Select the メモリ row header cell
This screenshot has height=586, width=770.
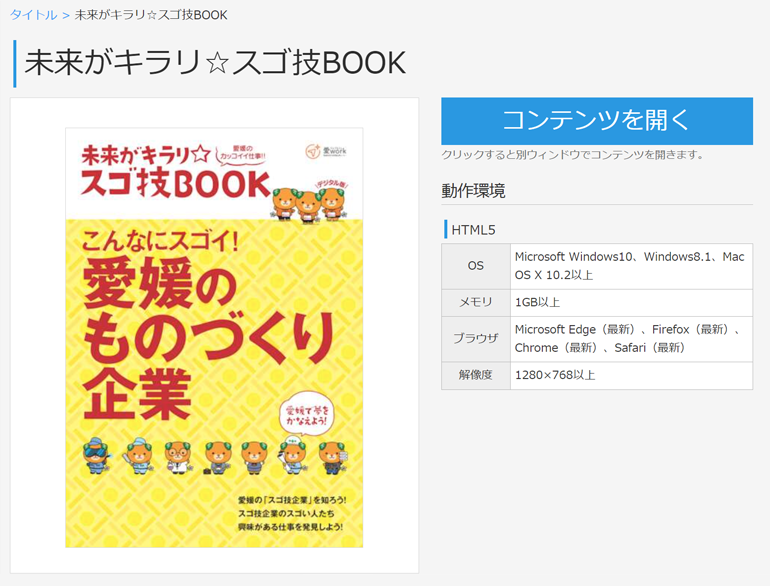475,303
